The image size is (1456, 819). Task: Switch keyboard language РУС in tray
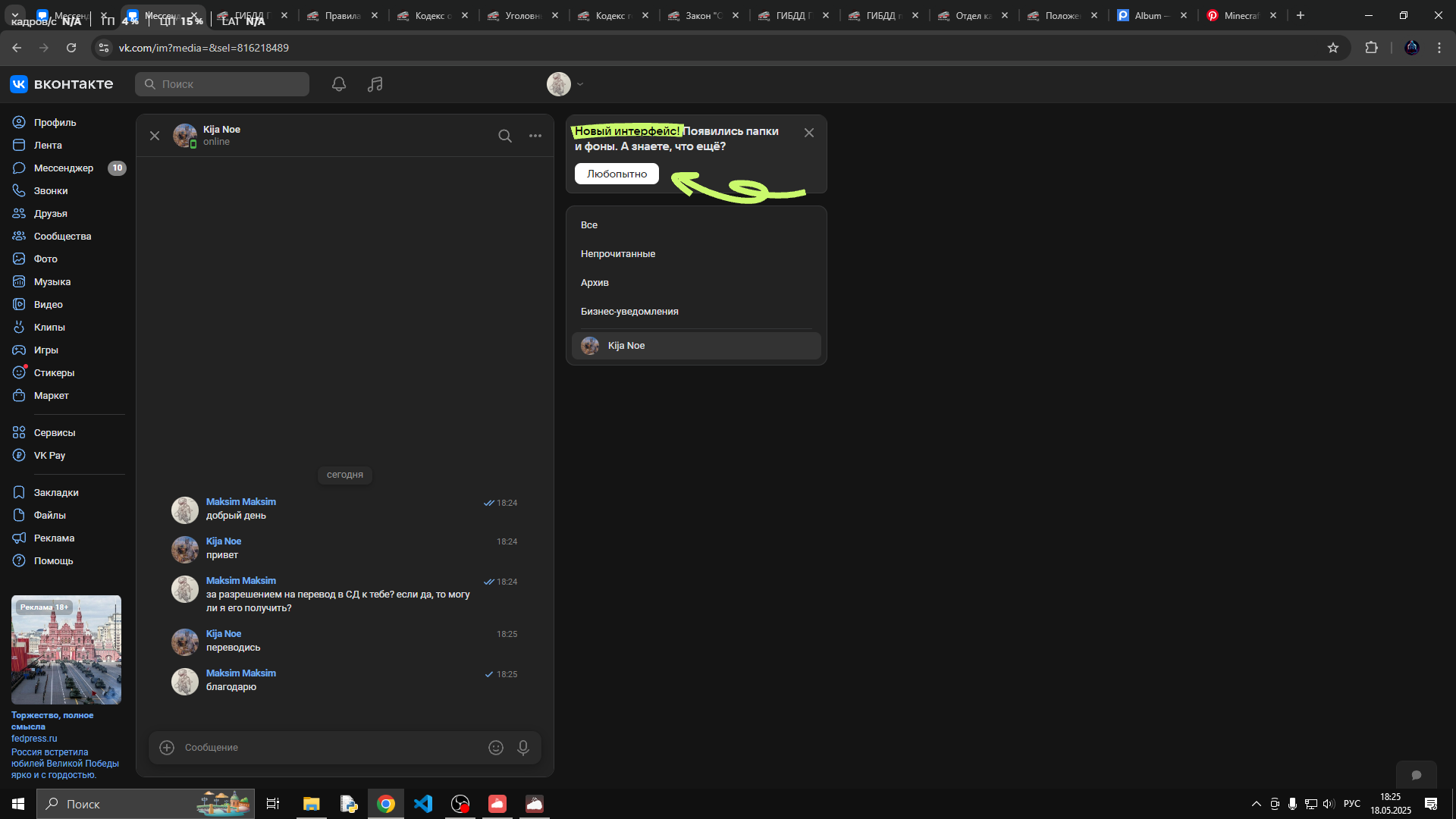(1352, 804)
